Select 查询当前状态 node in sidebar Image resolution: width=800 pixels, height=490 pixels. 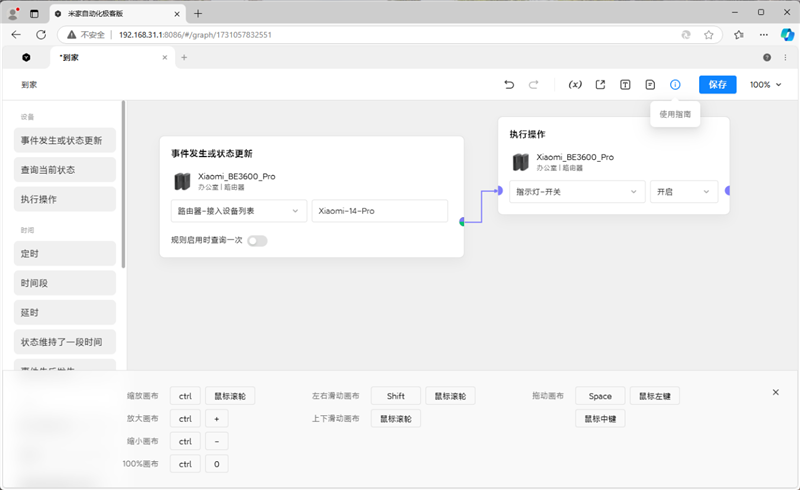tap(65, 169)
